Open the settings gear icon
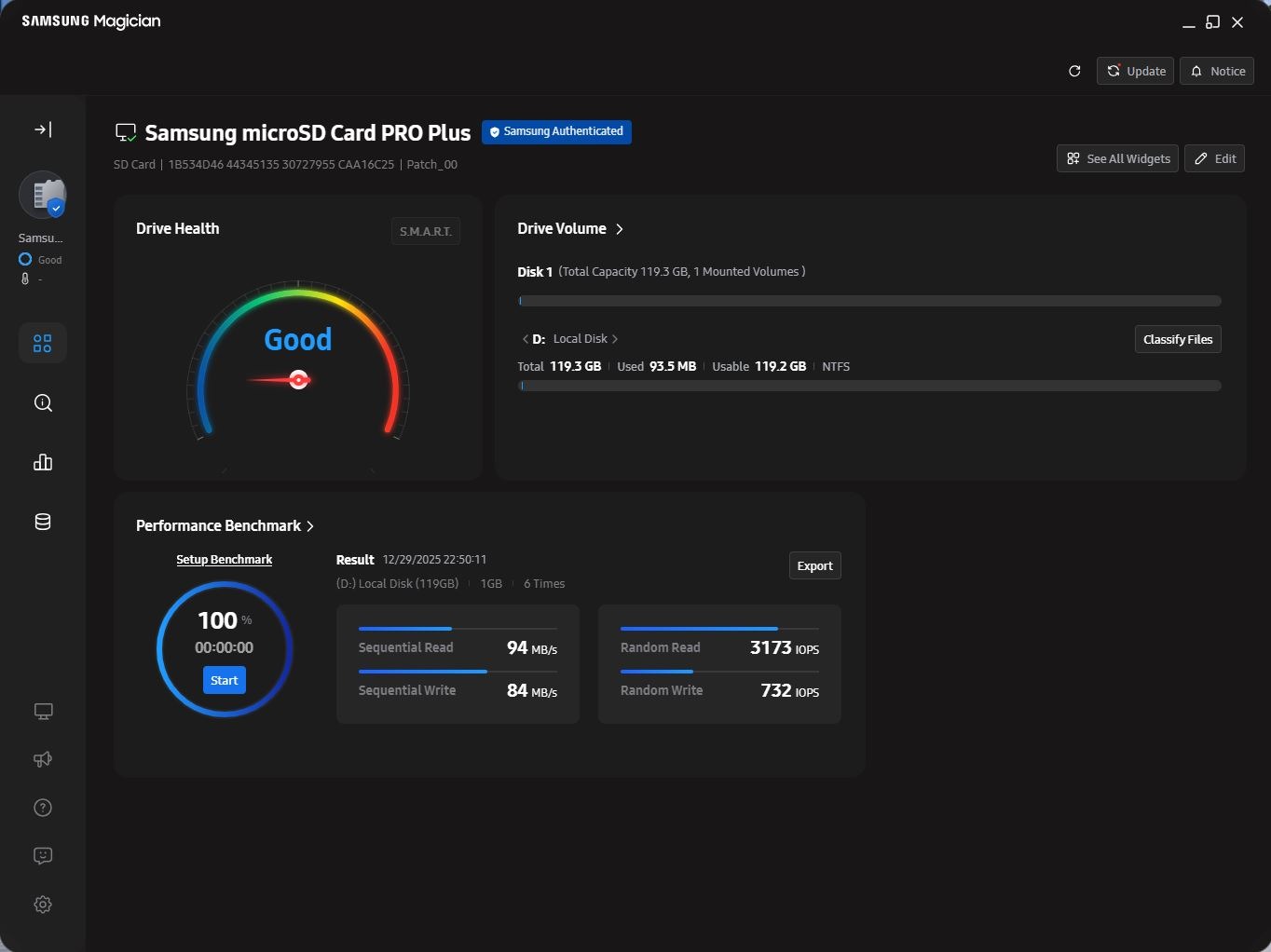This screenshot has width=1271, height=952. click(x=43, y=904)
